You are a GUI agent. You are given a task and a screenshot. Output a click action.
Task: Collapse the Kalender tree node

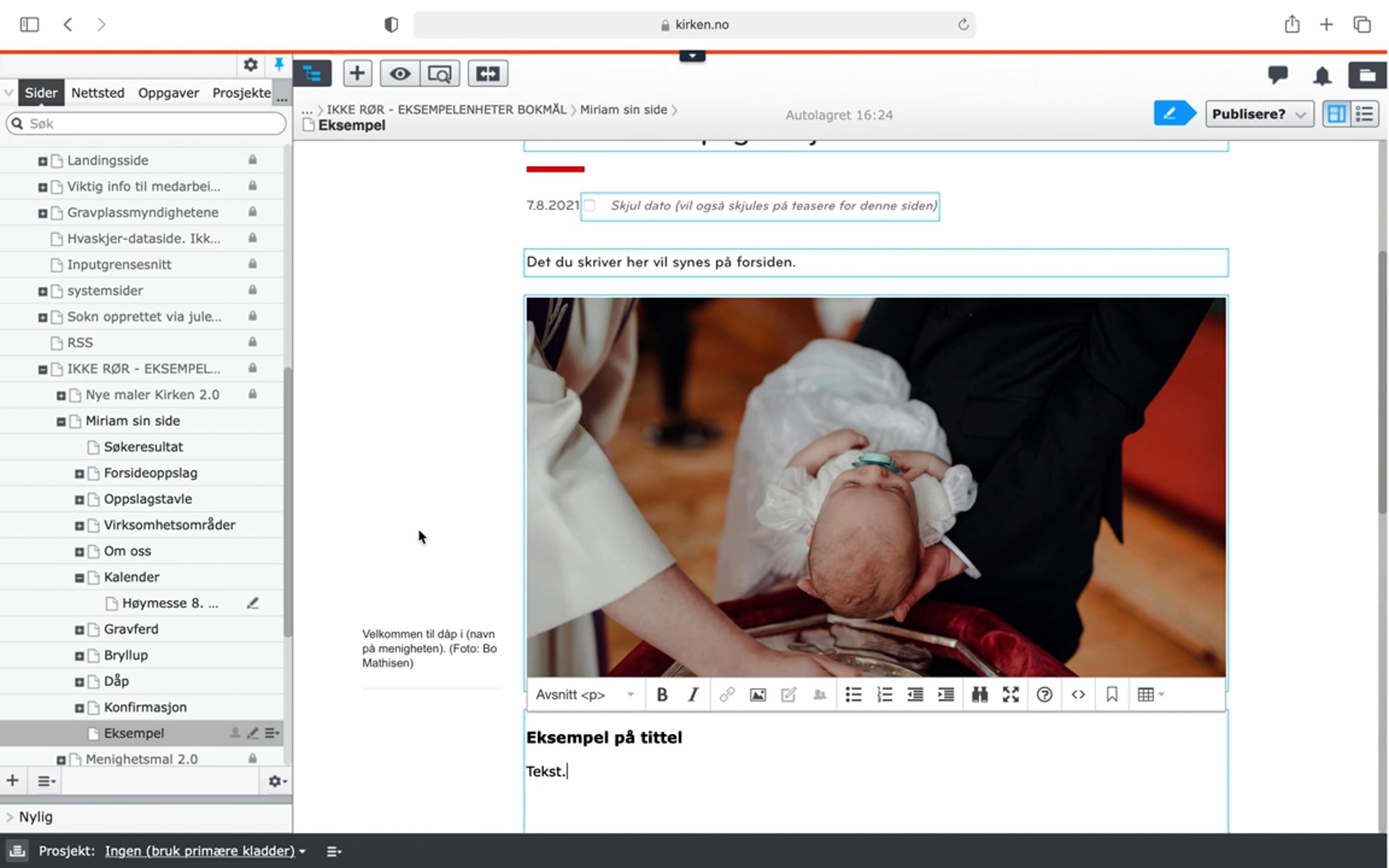tap(79, 578)
